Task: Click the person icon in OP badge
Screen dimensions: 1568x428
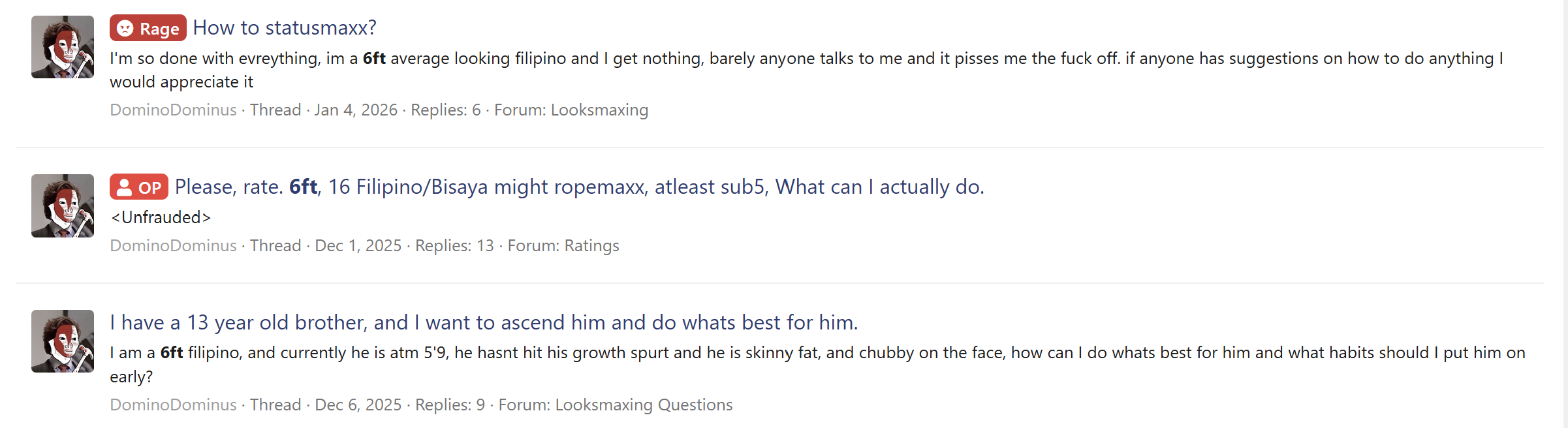Action: (124, 188)
